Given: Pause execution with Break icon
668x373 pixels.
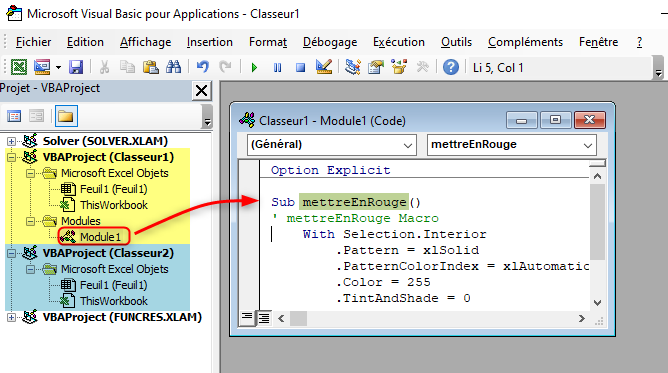Looking at the screenshot, I should (277, 67).
